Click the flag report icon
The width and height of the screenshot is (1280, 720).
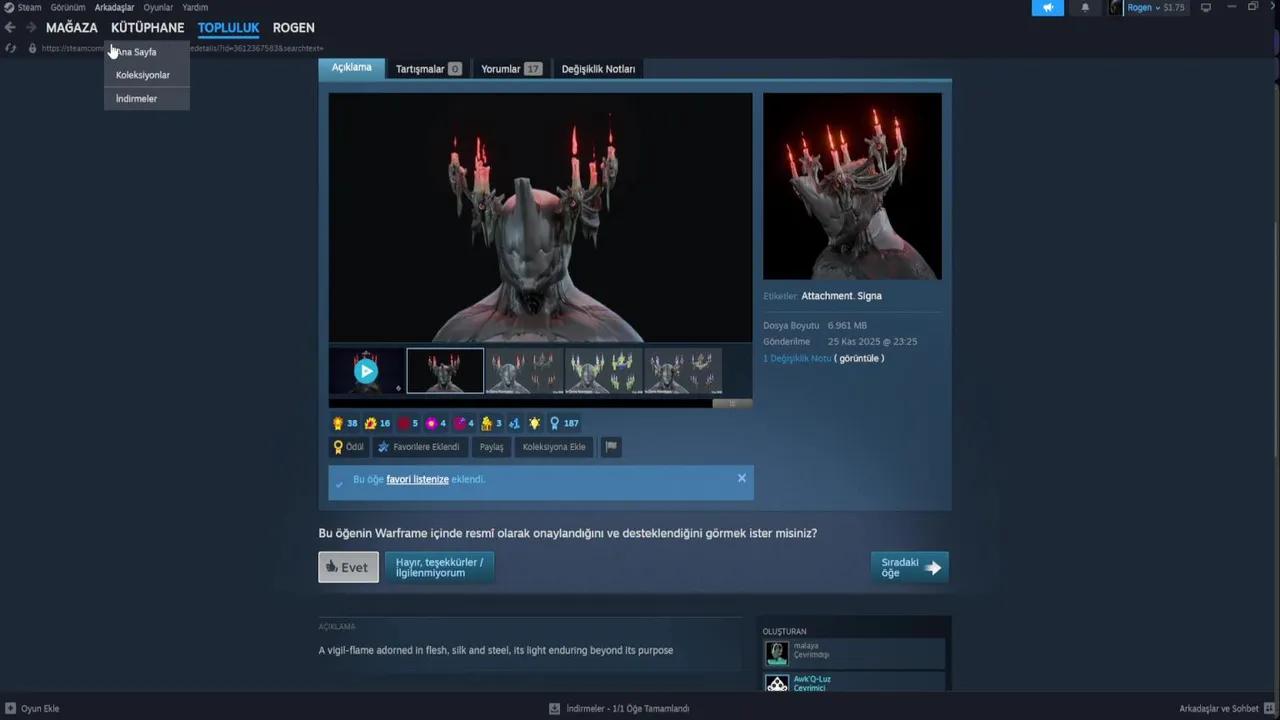(x=611, y=447)
